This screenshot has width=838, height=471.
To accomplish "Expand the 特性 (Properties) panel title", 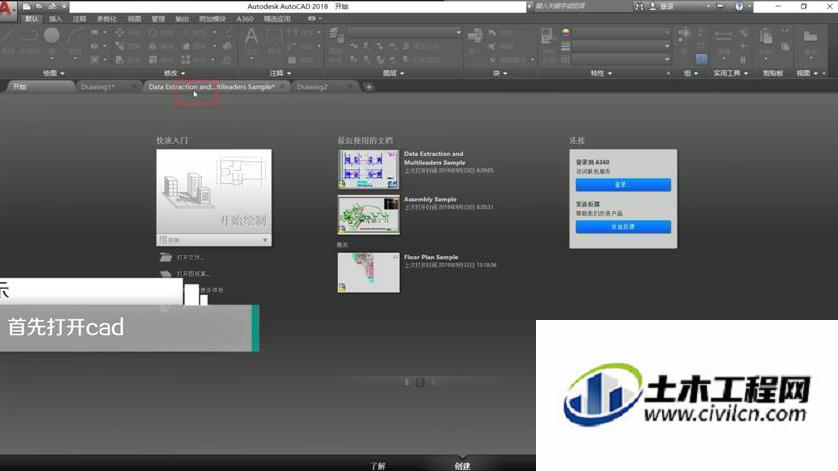I will coord(601,73).
